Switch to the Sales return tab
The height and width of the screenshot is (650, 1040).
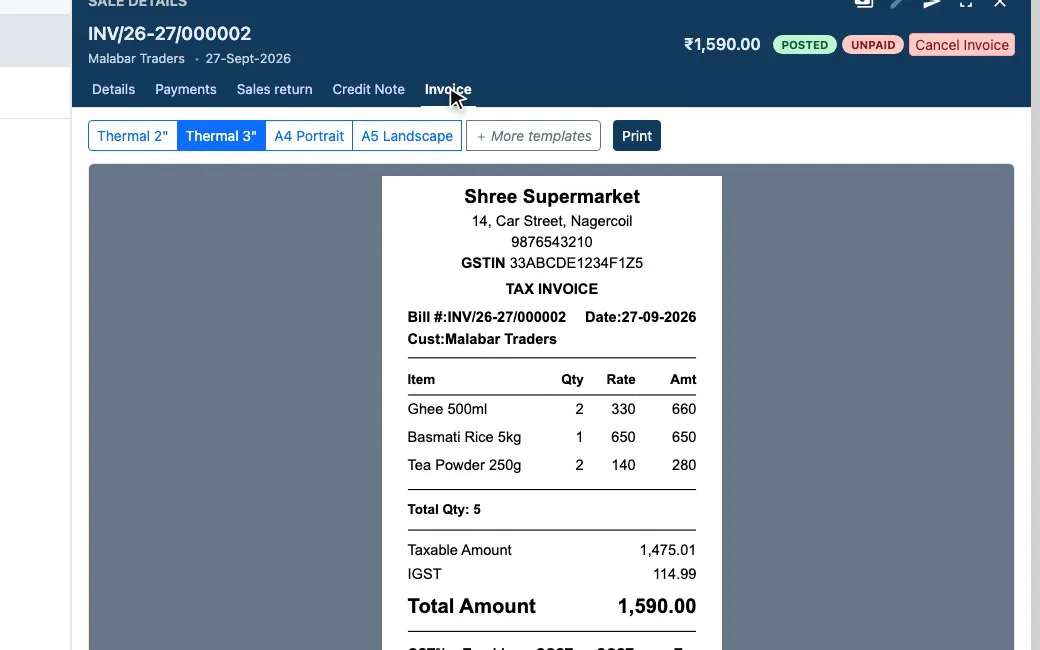(275, 90)
